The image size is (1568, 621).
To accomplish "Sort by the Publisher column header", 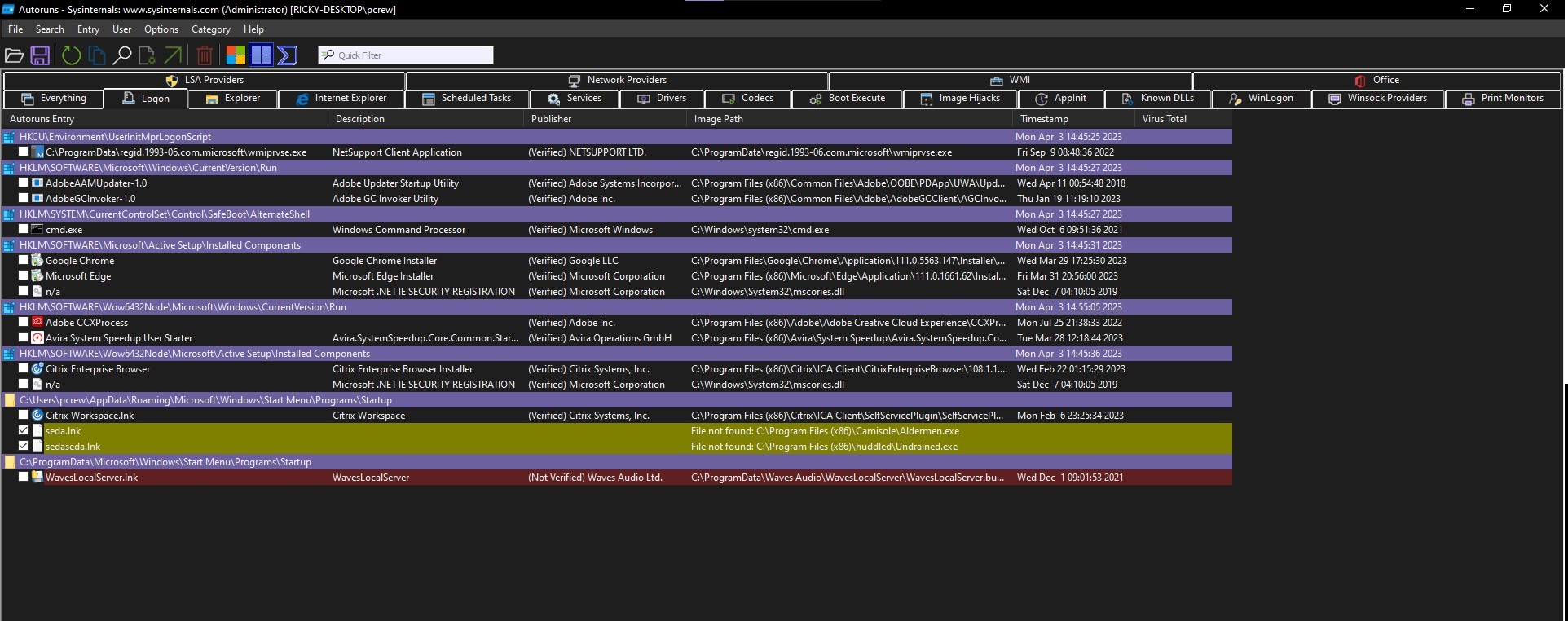I will coord(606,119).
